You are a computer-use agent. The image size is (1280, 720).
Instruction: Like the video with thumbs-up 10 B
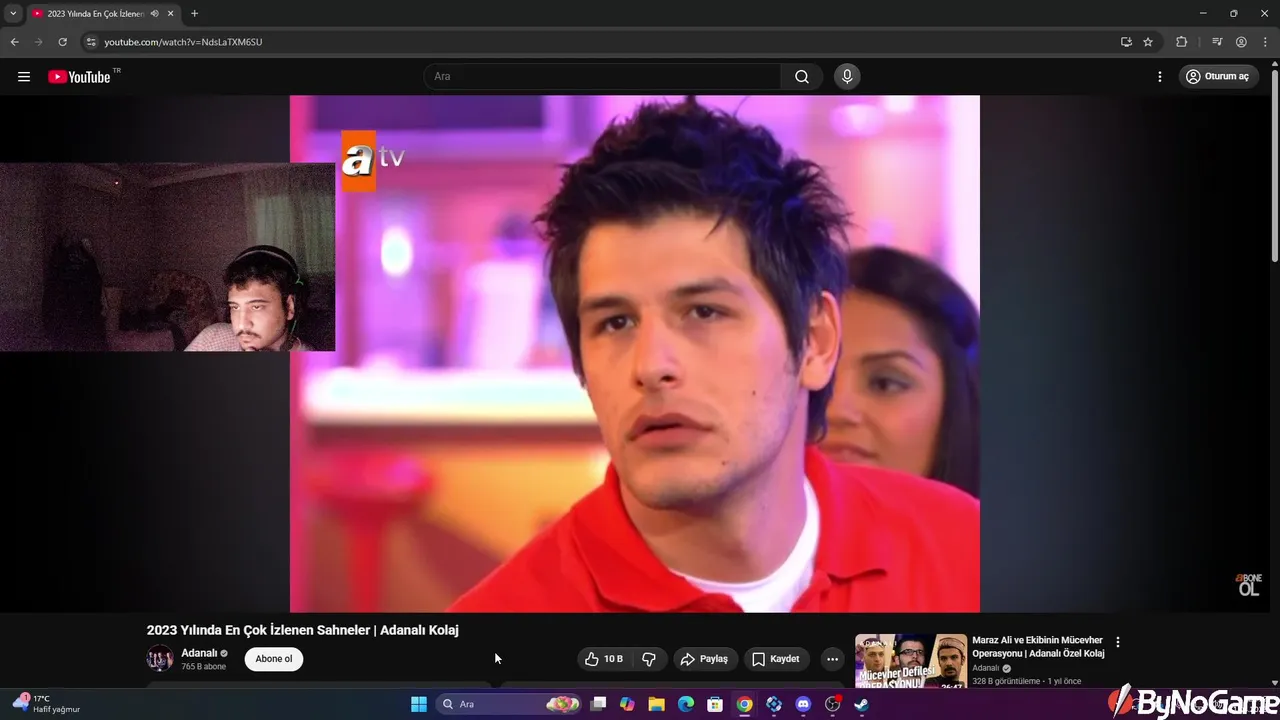point(605,659)
